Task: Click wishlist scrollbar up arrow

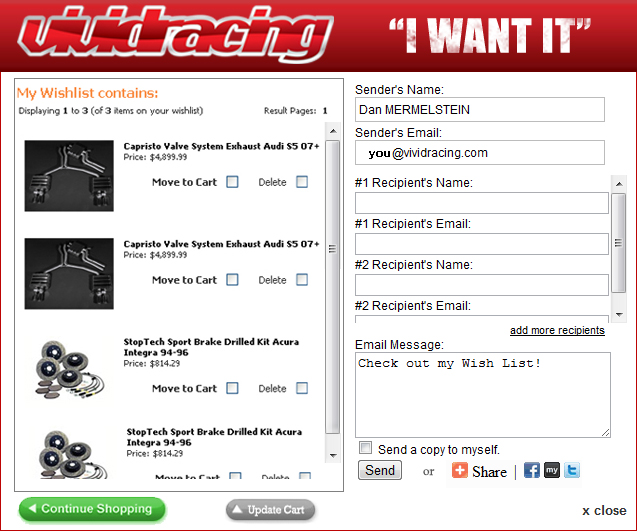Action: click(x=333, y=131)
